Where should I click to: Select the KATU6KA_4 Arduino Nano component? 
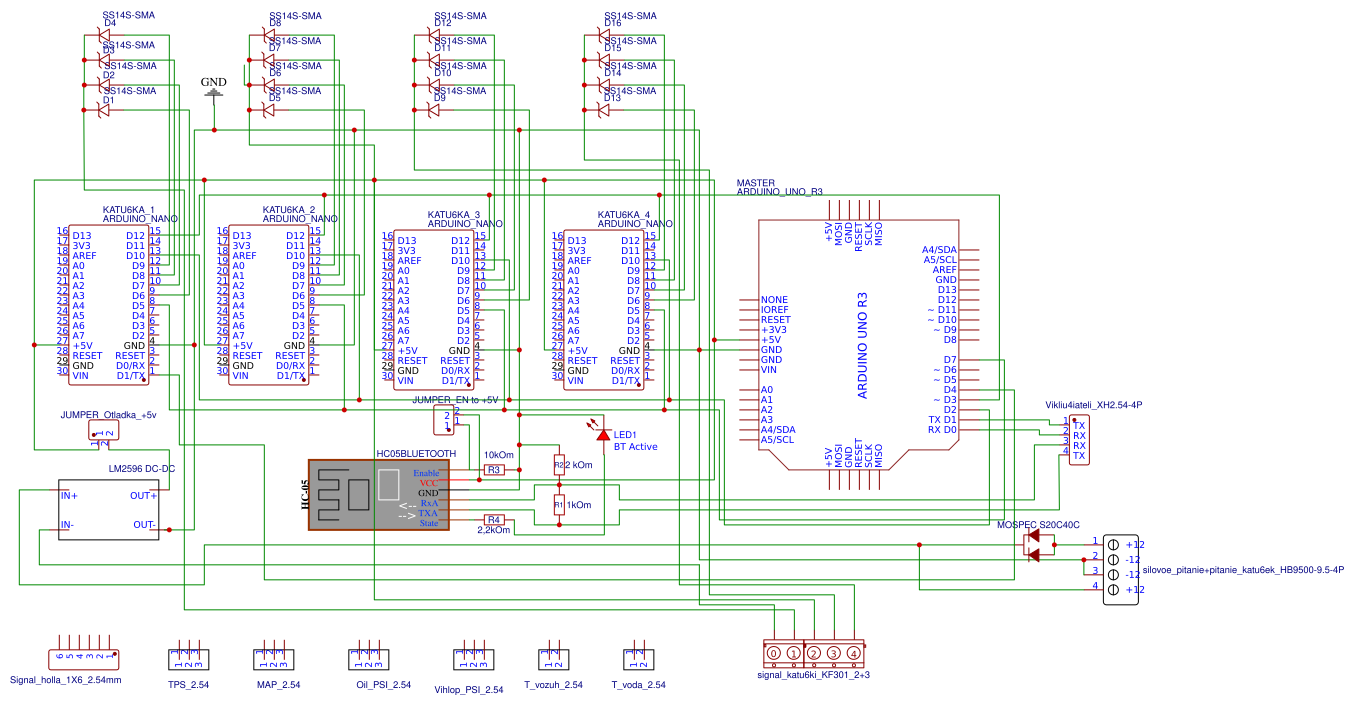coord(604,309)
